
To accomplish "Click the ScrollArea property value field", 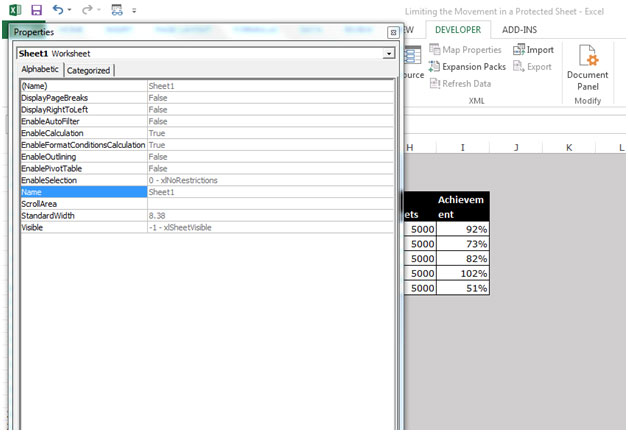I will point(271,204).
